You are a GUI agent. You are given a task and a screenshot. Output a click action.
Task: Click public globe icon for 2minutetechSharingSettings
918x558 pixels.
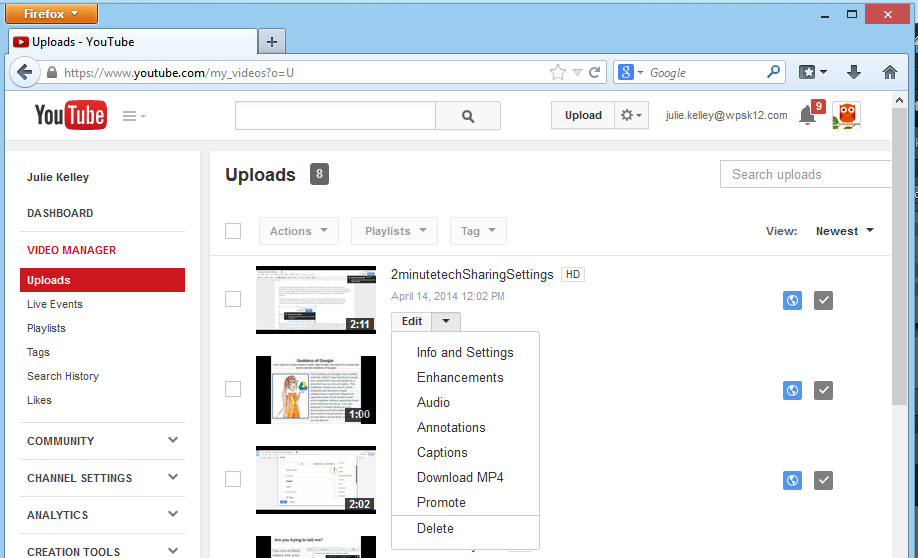tap(792, 300)
